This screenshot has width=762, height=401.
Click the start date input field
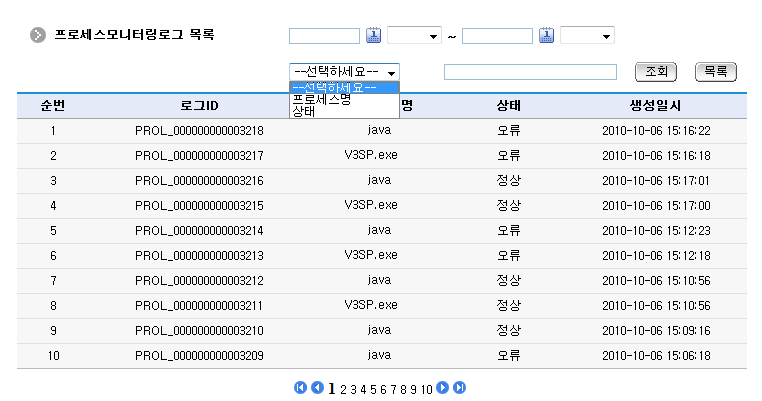324,36
